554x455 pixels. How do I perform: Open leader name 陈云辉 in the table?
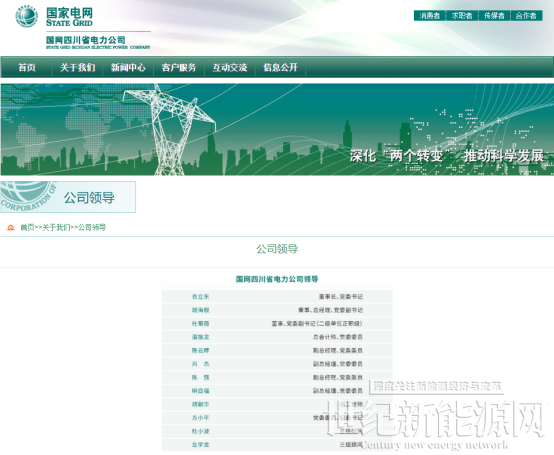pos(200,350)
